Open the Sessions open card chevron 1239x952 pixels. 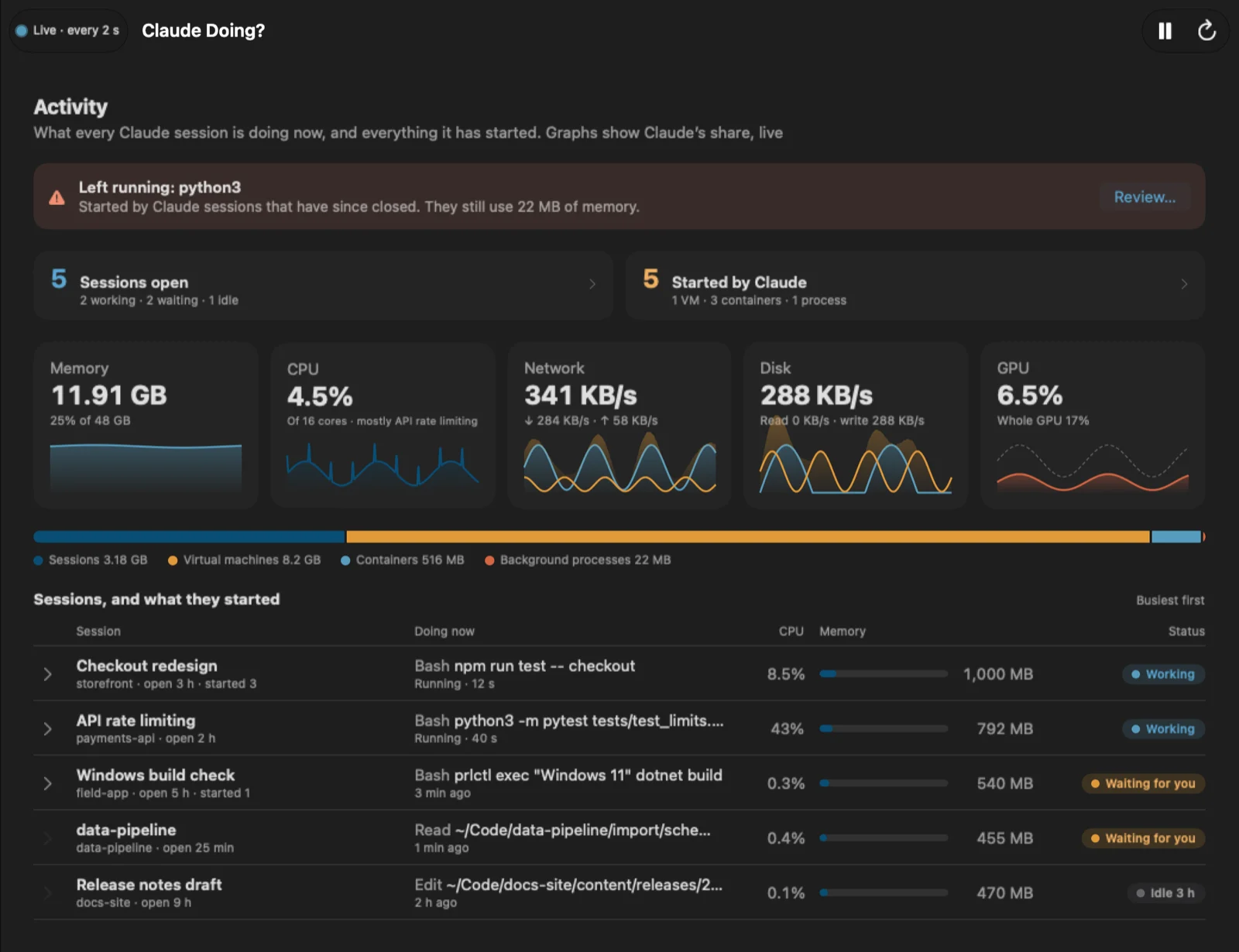pyautogui.click(x=592, y=284)
